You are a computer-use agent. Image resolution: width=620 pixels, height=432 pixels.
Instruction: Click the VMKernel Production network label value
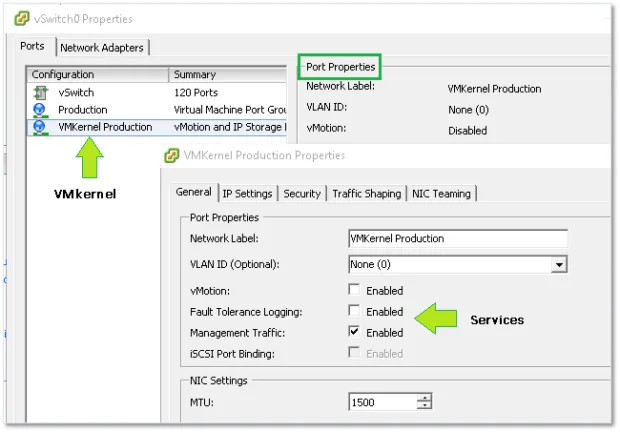tap(494, 89)
